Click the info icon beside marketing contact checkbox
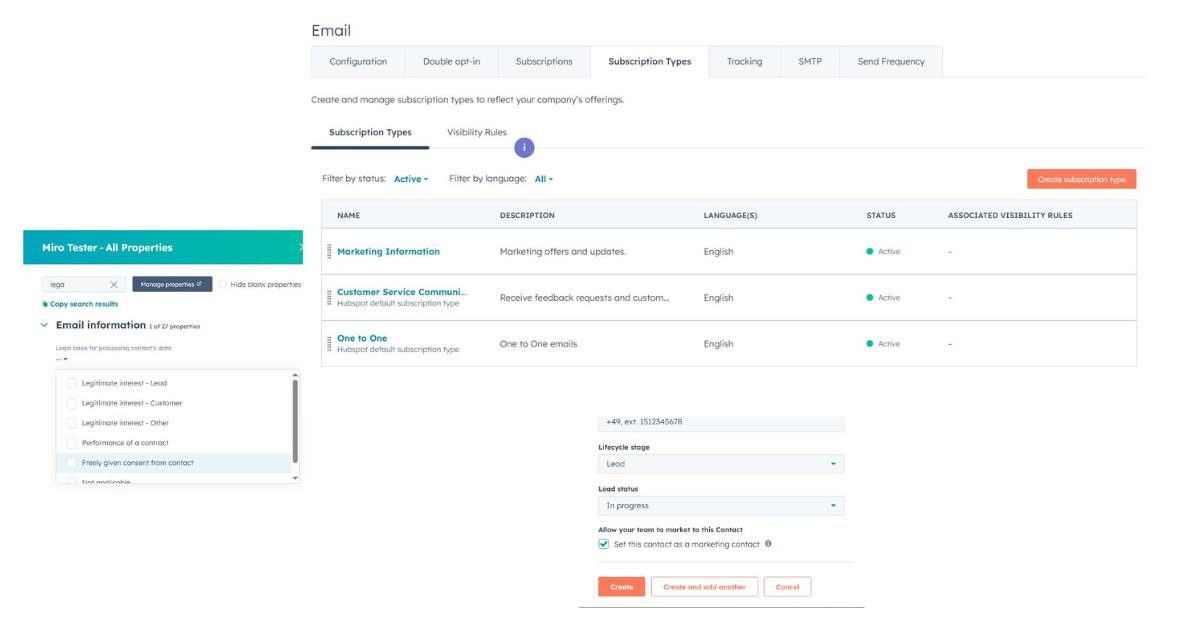This screenshot has width=1200, height=628. click(x=766, y=543)
